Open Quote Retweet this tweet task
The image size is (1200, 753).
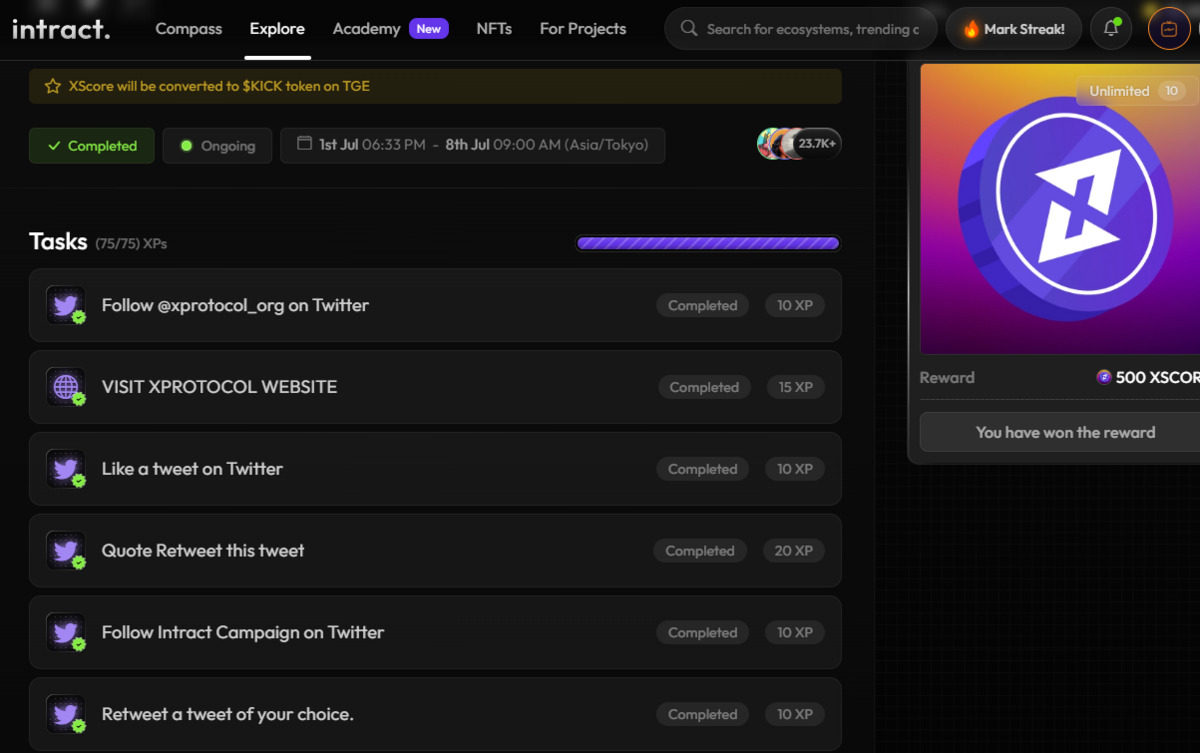pos(435,551)
